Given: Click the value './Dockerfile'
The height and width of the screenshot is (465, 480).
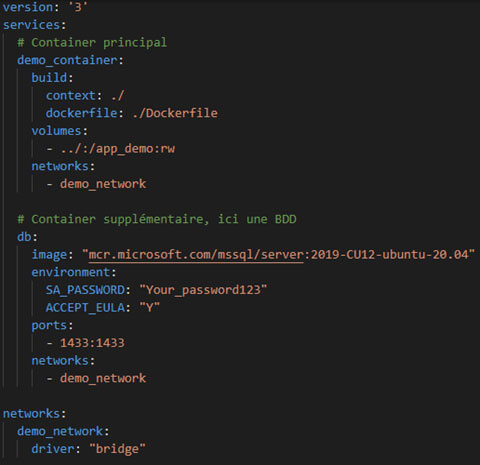Looking at the screenshot, I should pyautogui.click(x=175, y=113).
